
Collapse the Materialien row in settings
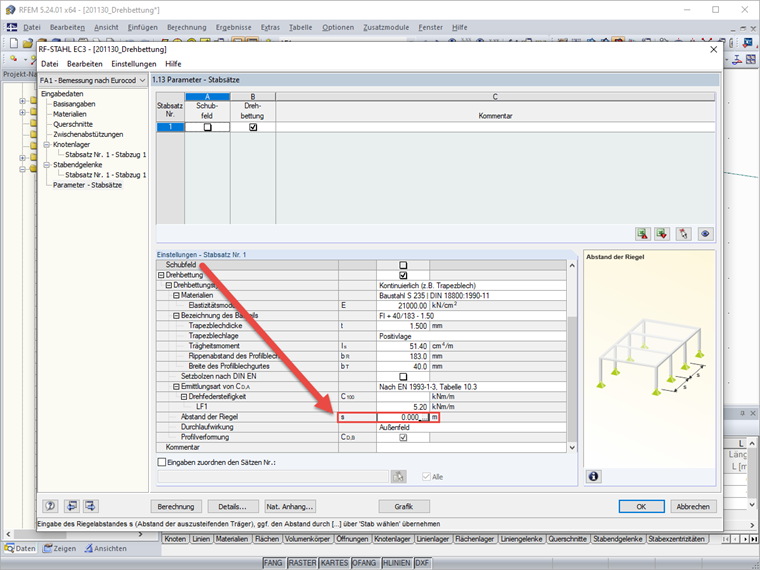pyautogui.click(x=176, y=295)
